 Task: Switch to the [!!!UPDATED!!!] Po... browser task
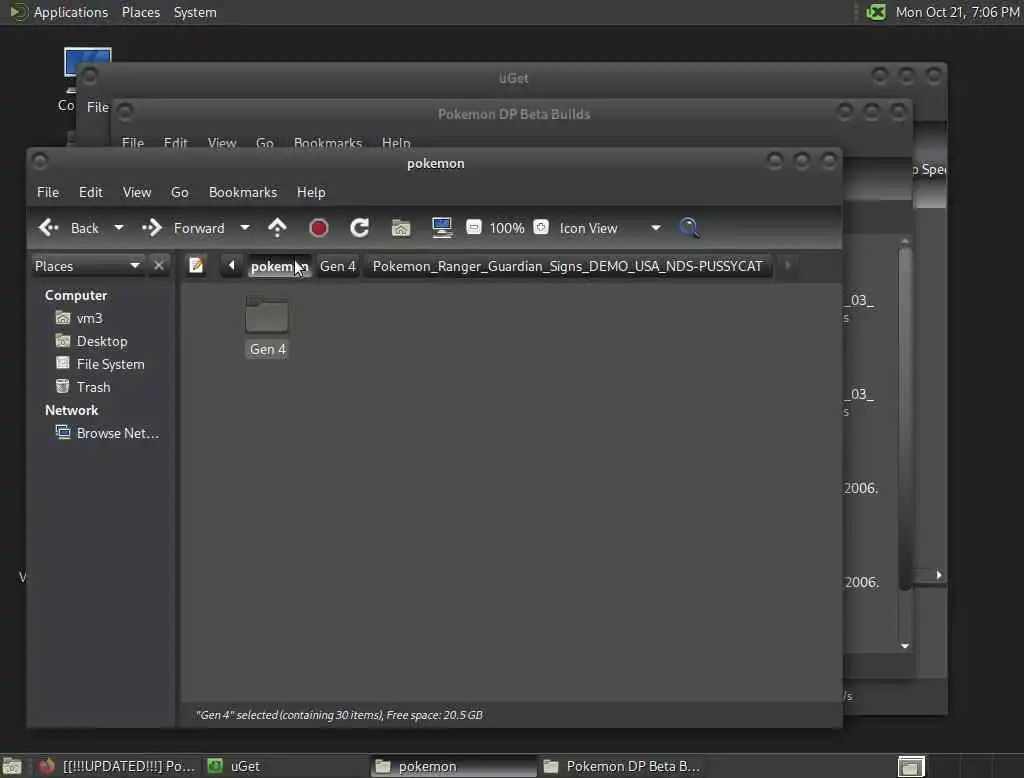(x=118, y=766)
